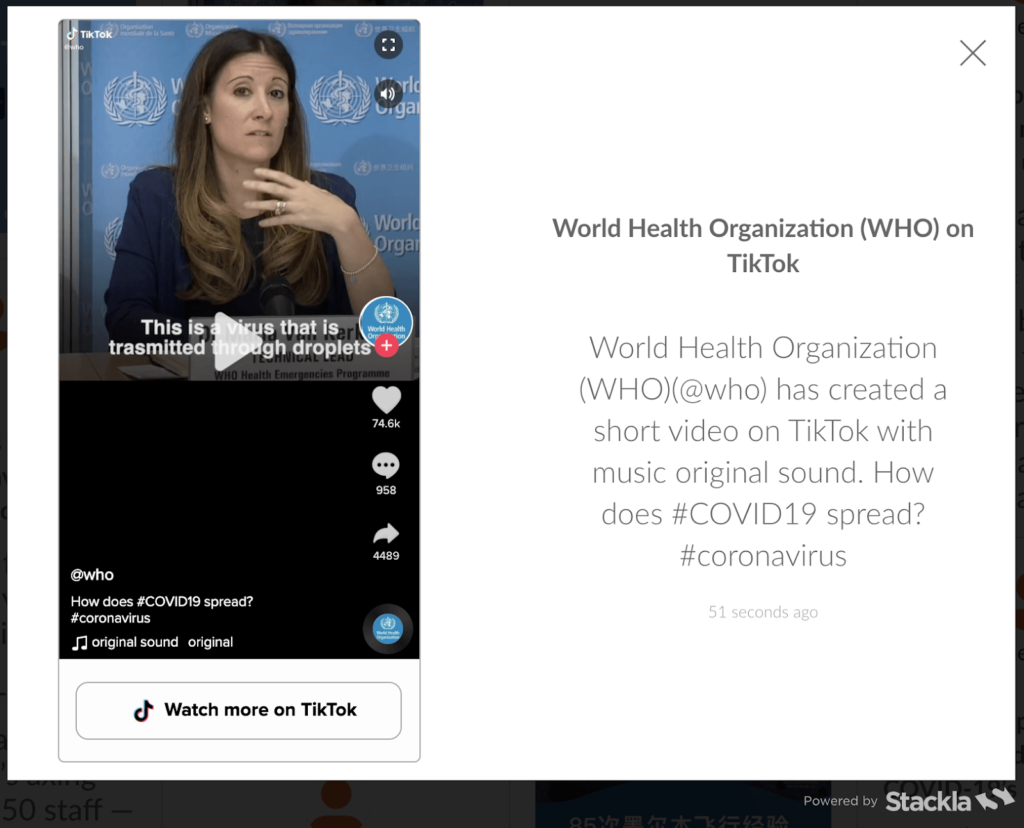Click the 4489 shares count
The height and width of the screenshot is (828, 1024).
coord(386,556)
